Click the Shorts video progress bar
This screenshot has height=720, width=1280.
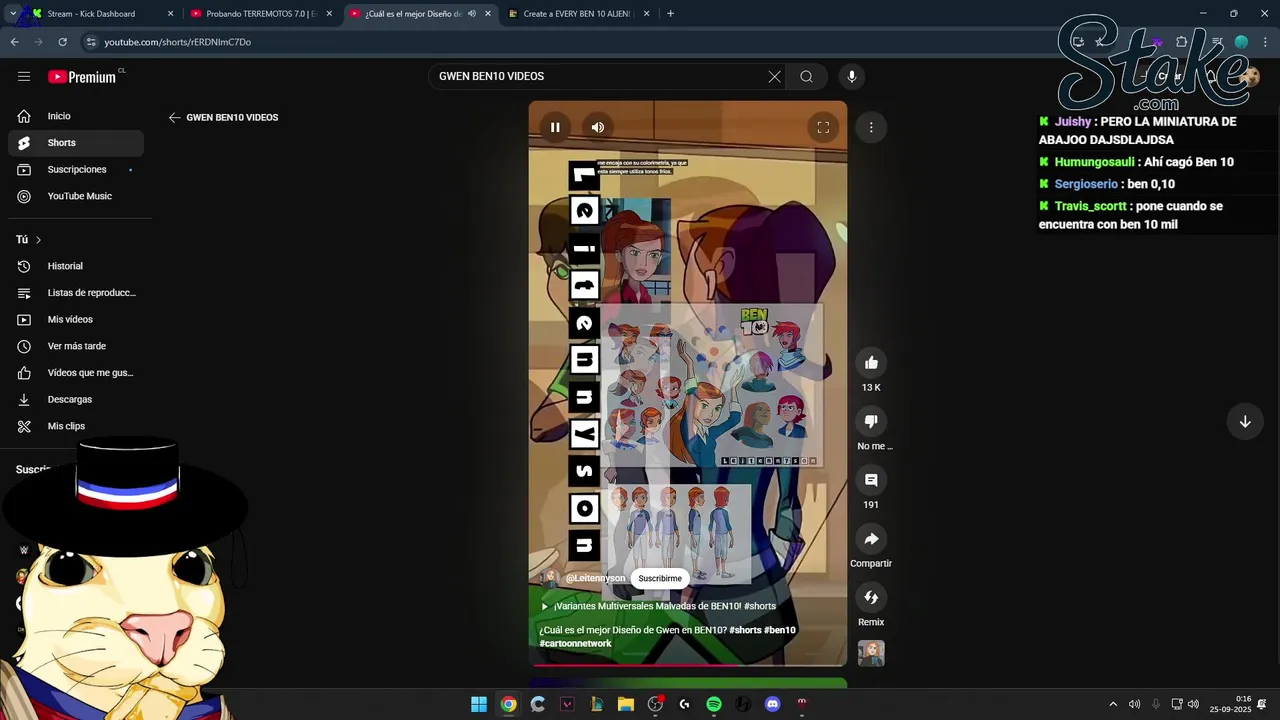click(688, 664)
